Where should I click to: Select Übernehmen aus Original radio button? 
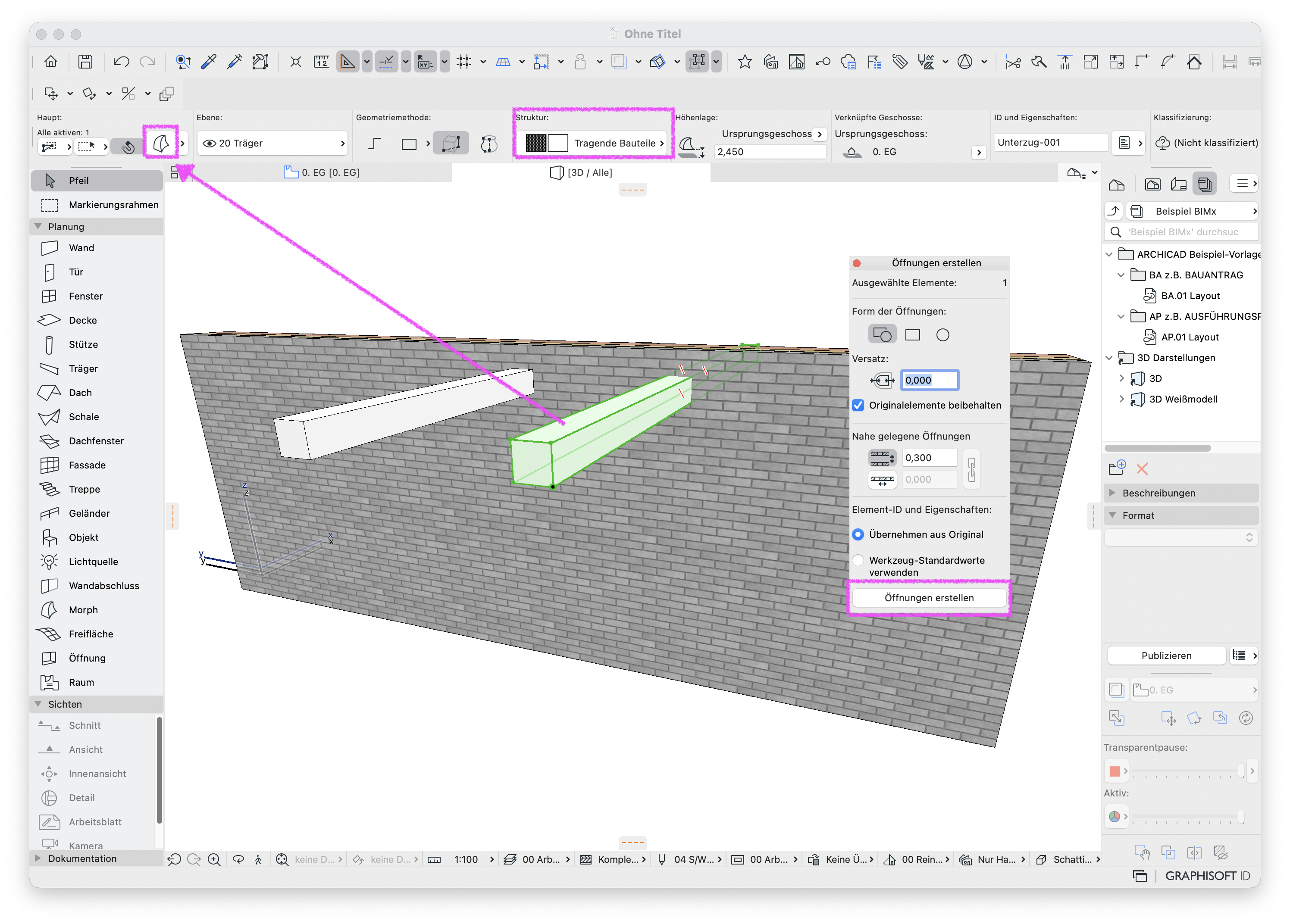coord(858,534)
